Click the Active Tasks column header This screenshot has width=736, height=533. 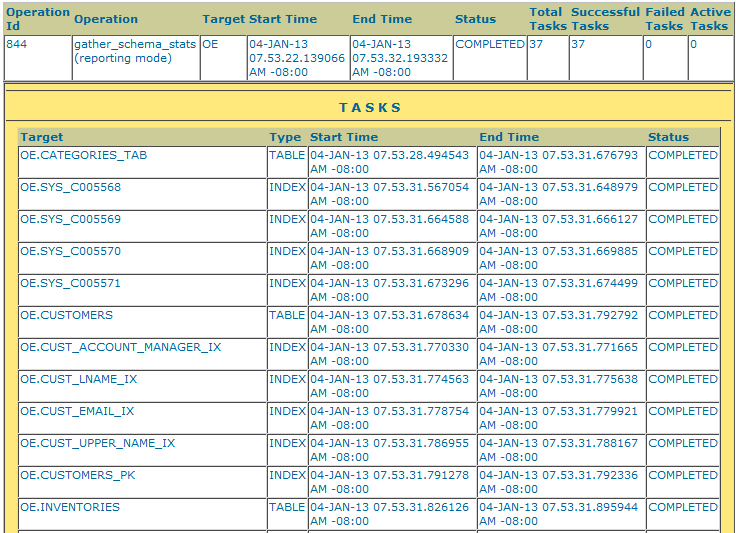click(x=710, y=19)
